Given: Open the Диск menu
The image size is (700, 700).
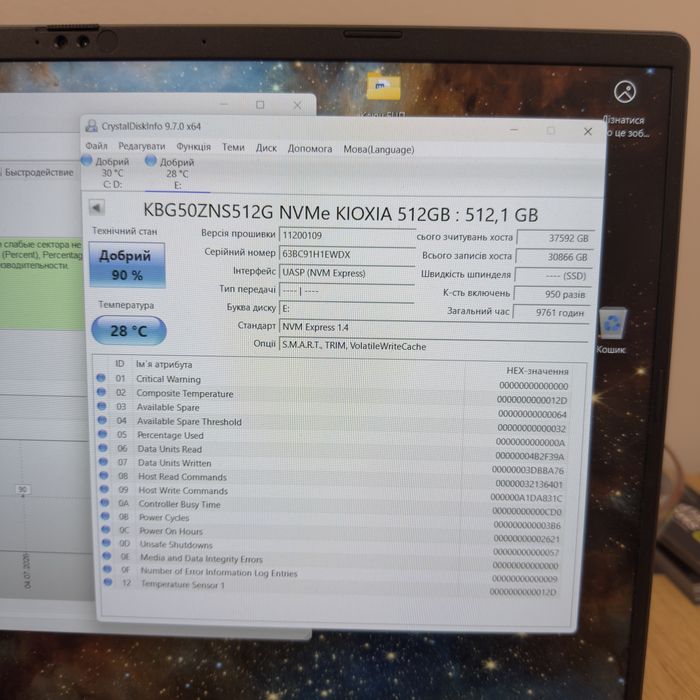Looking at the screenshot, I should pos(266,148).
